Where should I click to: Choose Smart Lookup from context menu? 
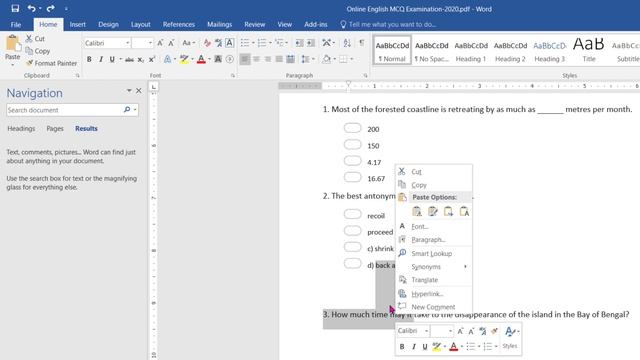tap(434, 253)
